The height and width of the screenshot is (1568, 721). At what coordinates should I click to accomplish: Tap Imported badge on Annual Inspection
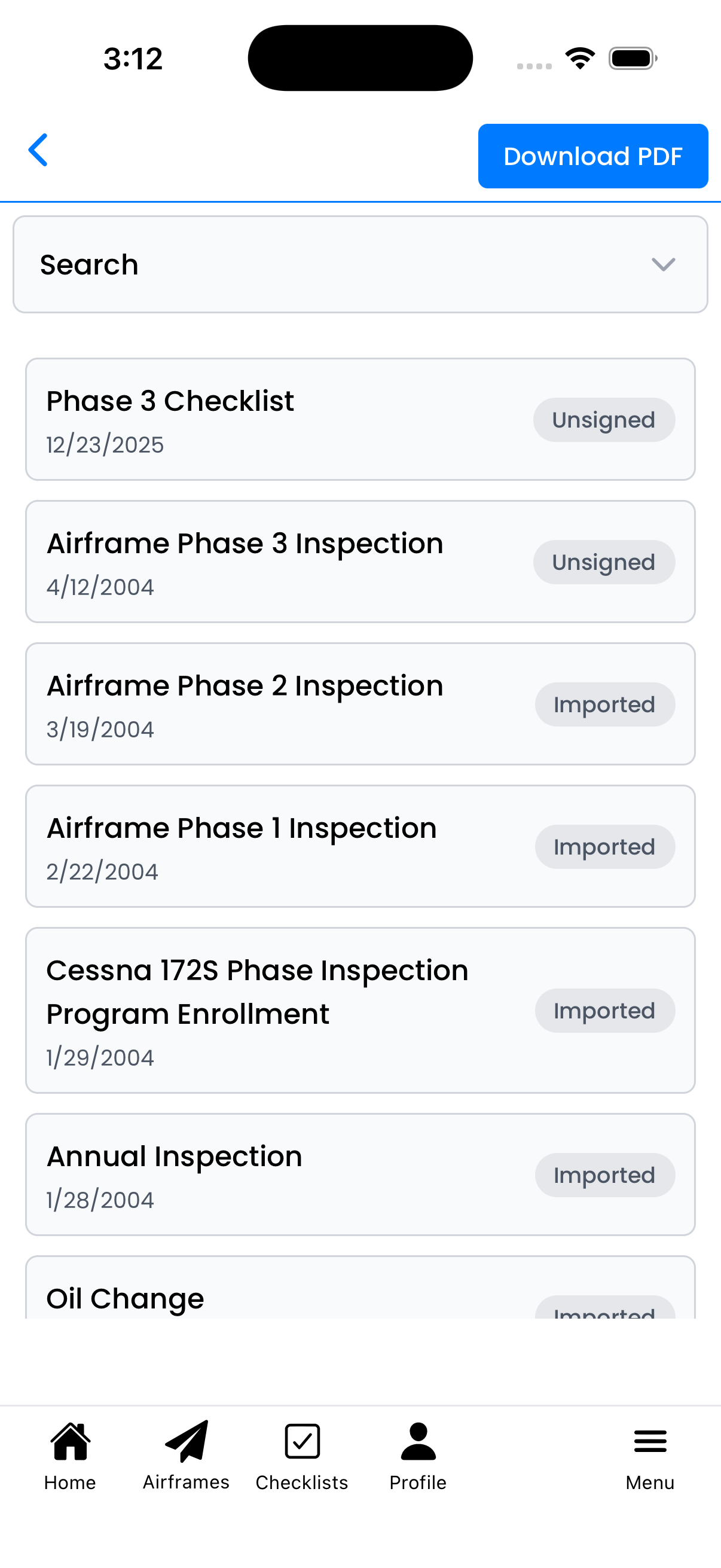click(604, 1175)
